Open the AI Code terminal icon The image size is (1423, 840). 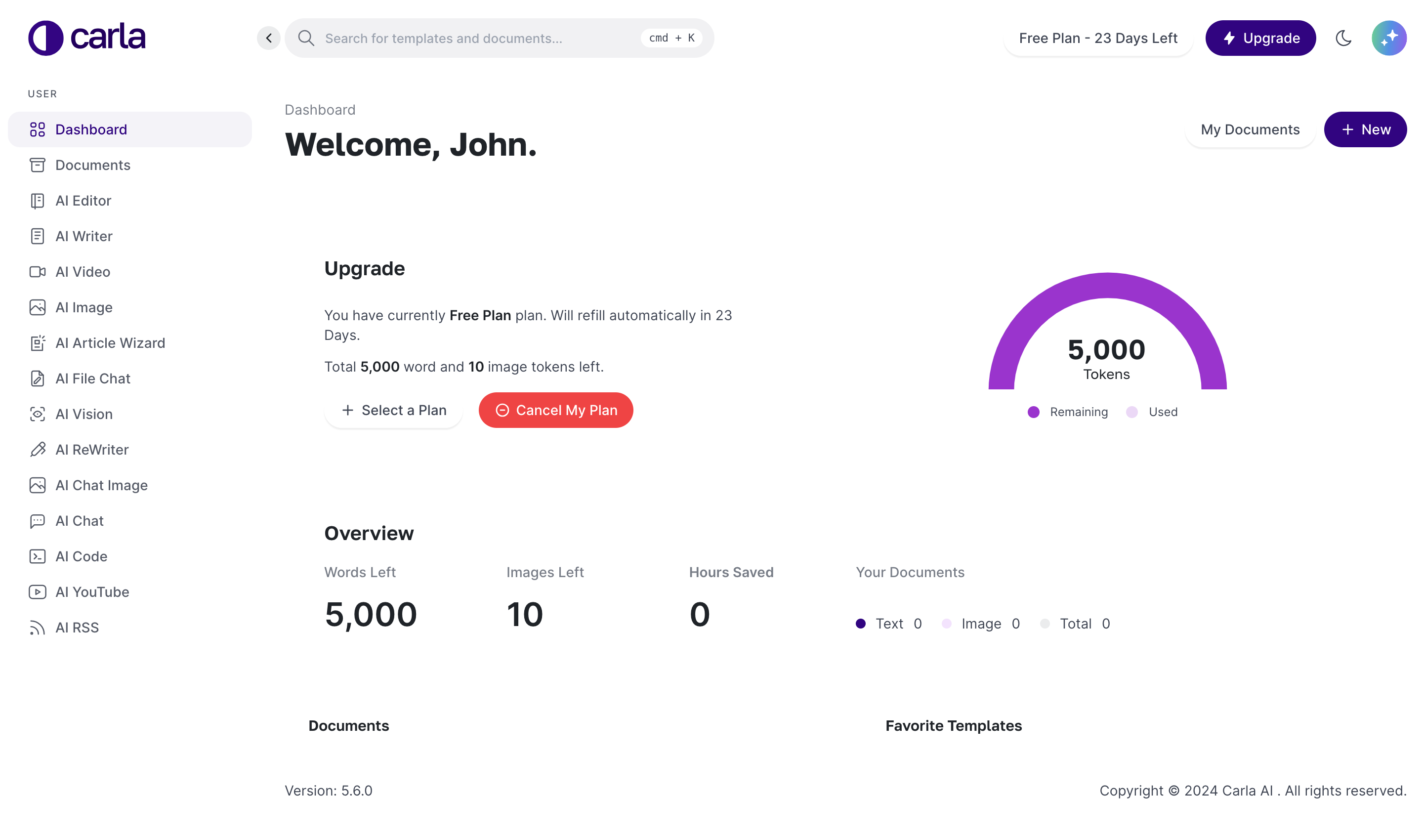click(x=38, y=556)
